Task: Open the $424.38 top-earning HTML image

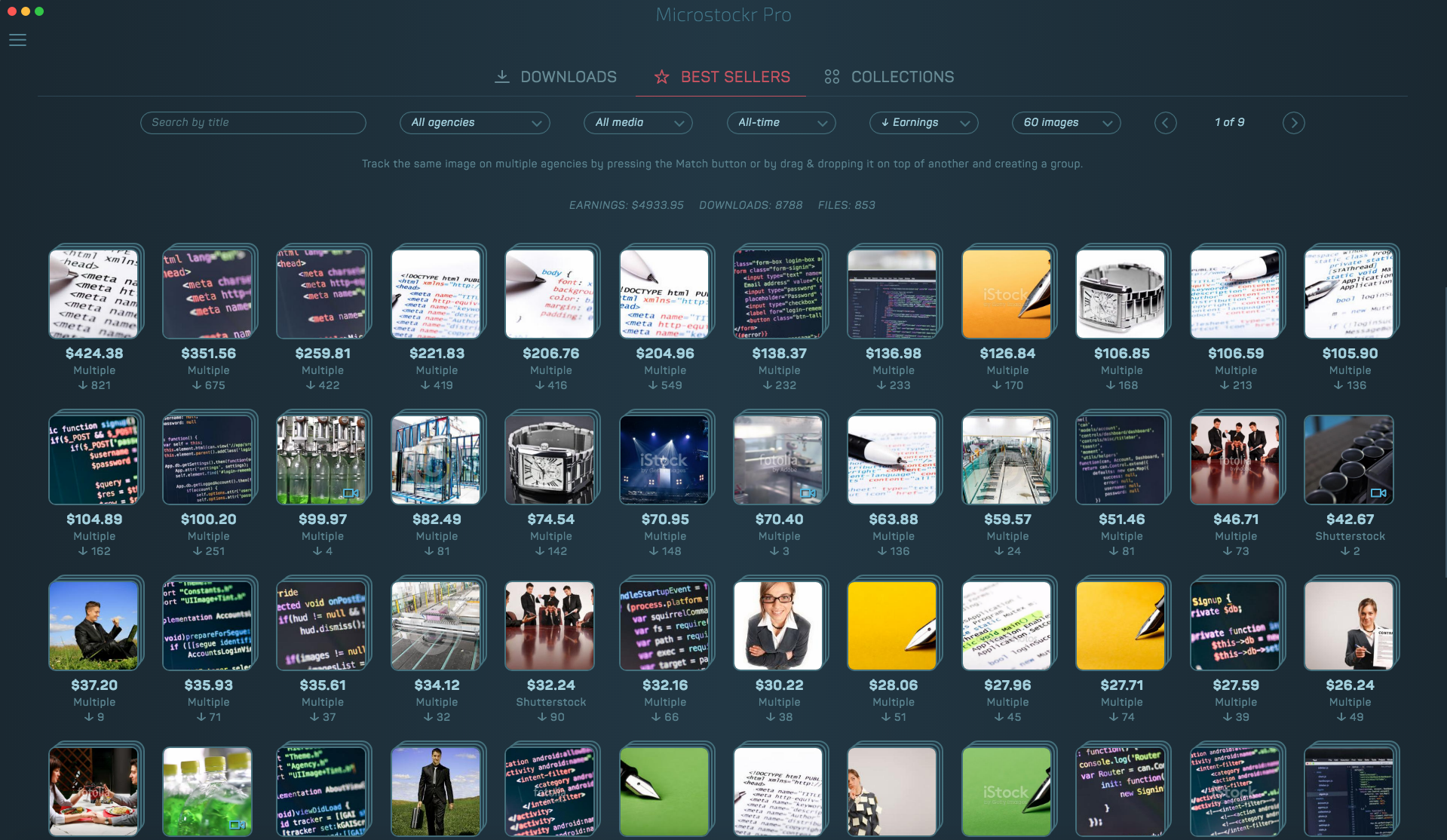Action: click(95, 293)
